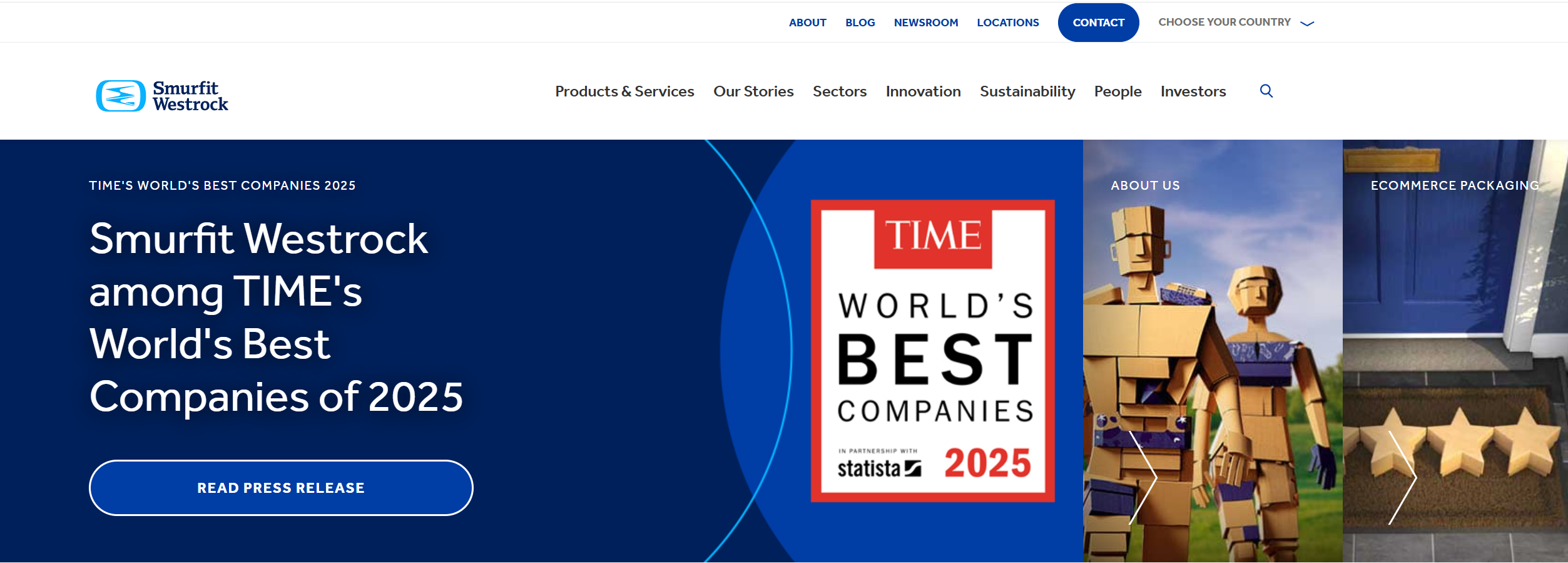The width and height of the screenshot is (1568, 563).
Task: Open the Sectors menu item
Action: point(840,91)
